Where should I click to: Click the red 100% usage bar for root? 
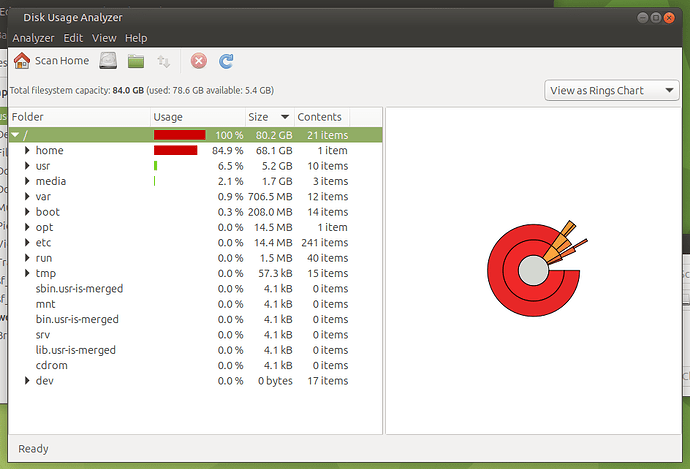click(x=180, y=135)
